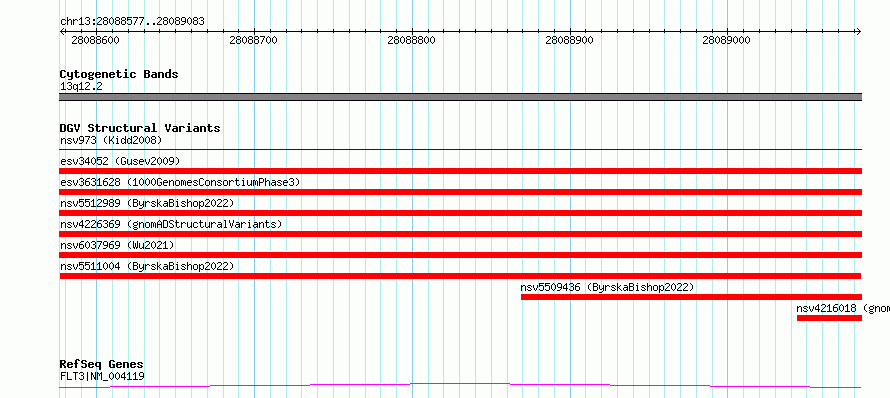Viewport: 890px width, 398px height.
Task: Click the 28088900 ruler position label
Action: tap(569, 40)
